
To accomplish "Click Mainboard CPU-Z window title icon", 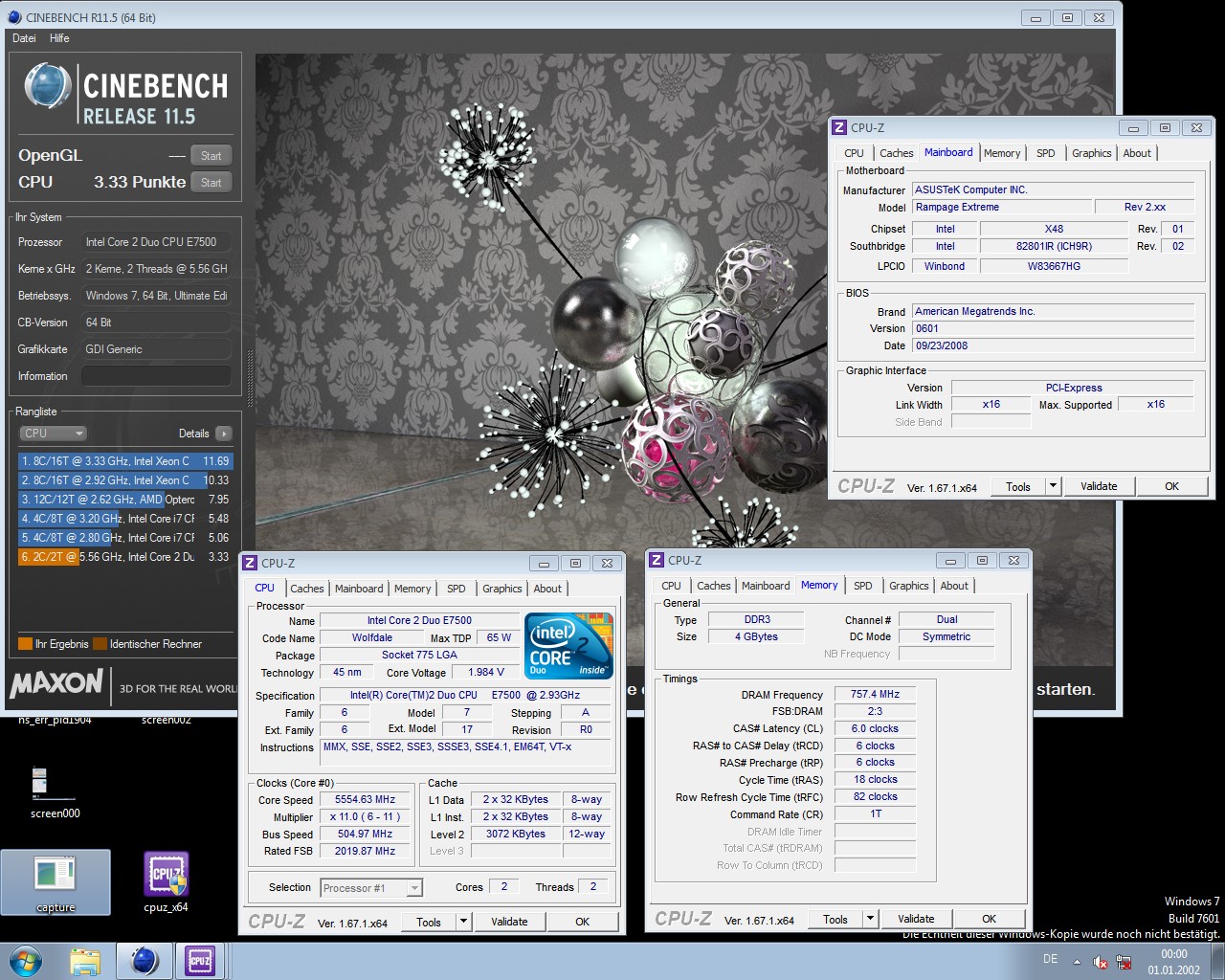I will tap(839, 127).
